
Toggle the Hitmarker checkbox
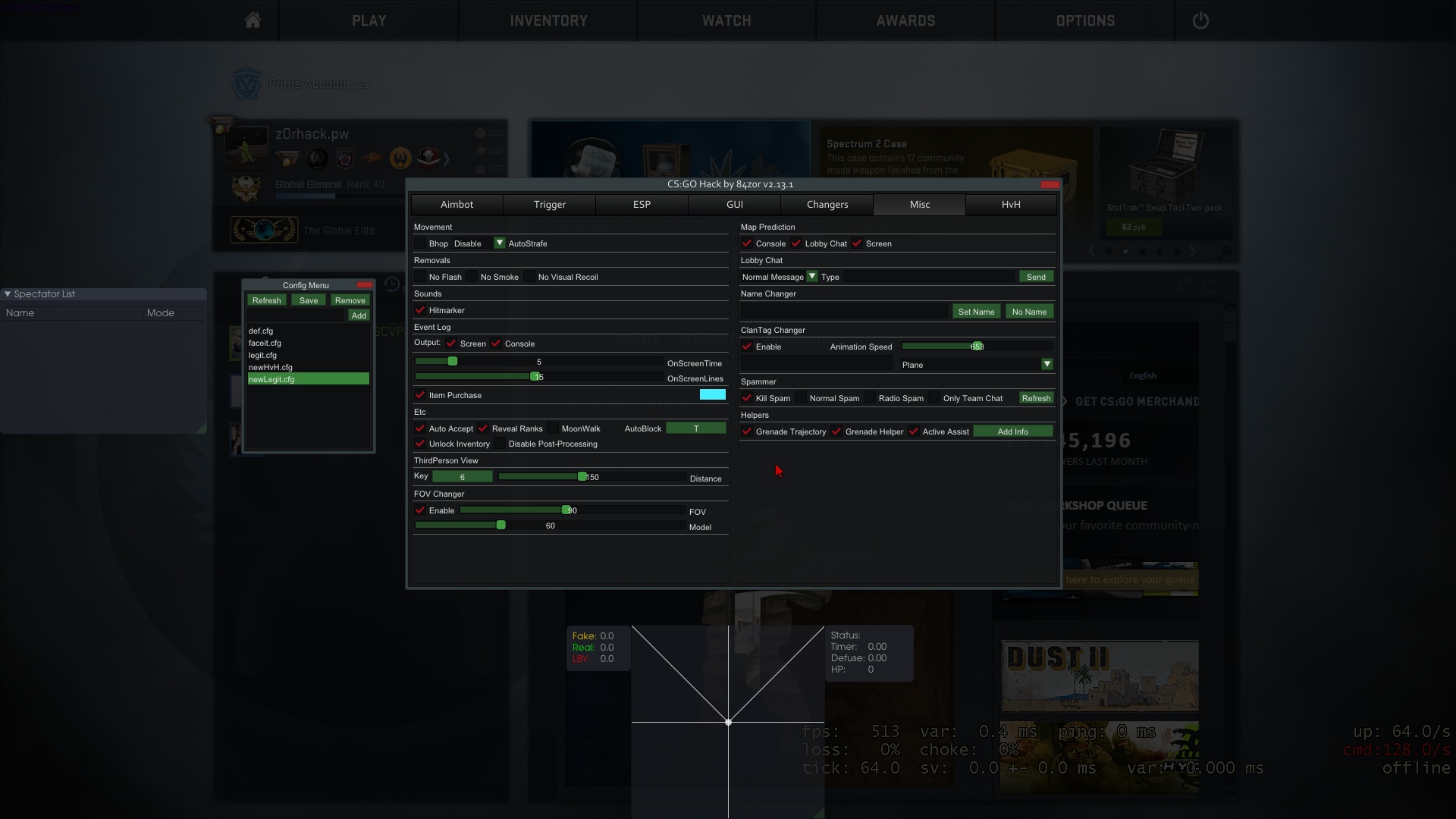pos(420,310)
